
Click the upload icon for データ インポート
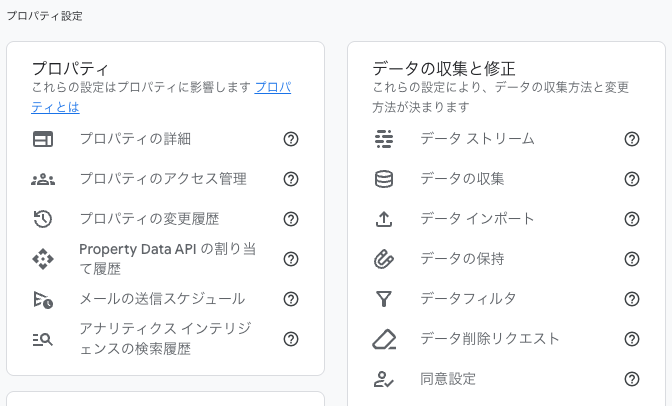click(384, 219)
